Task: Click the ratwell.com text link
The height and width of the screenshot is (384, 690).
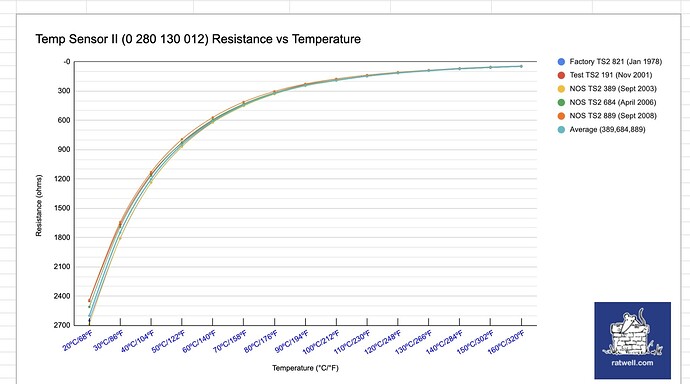Action: (632, 363)
